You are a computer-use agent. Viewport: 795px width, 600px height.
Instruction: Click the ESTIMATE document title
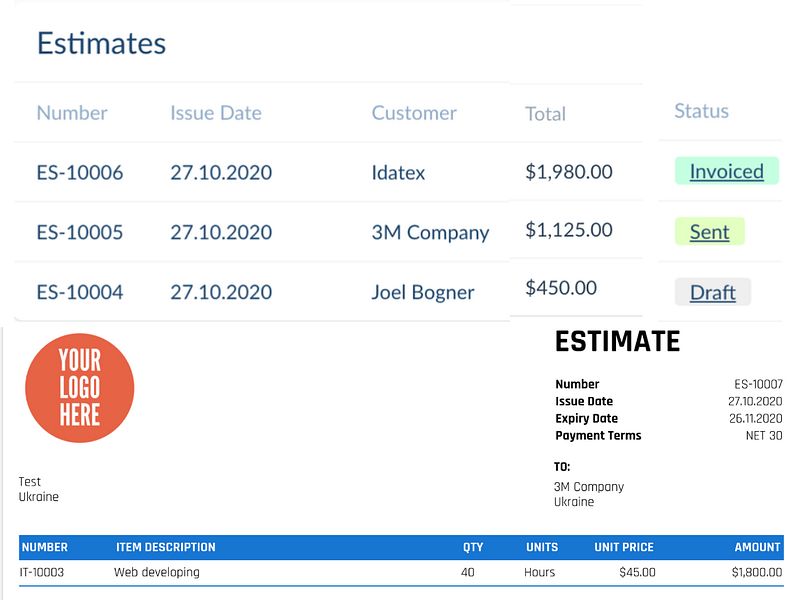pyautogui.click(x=618, y=341)
